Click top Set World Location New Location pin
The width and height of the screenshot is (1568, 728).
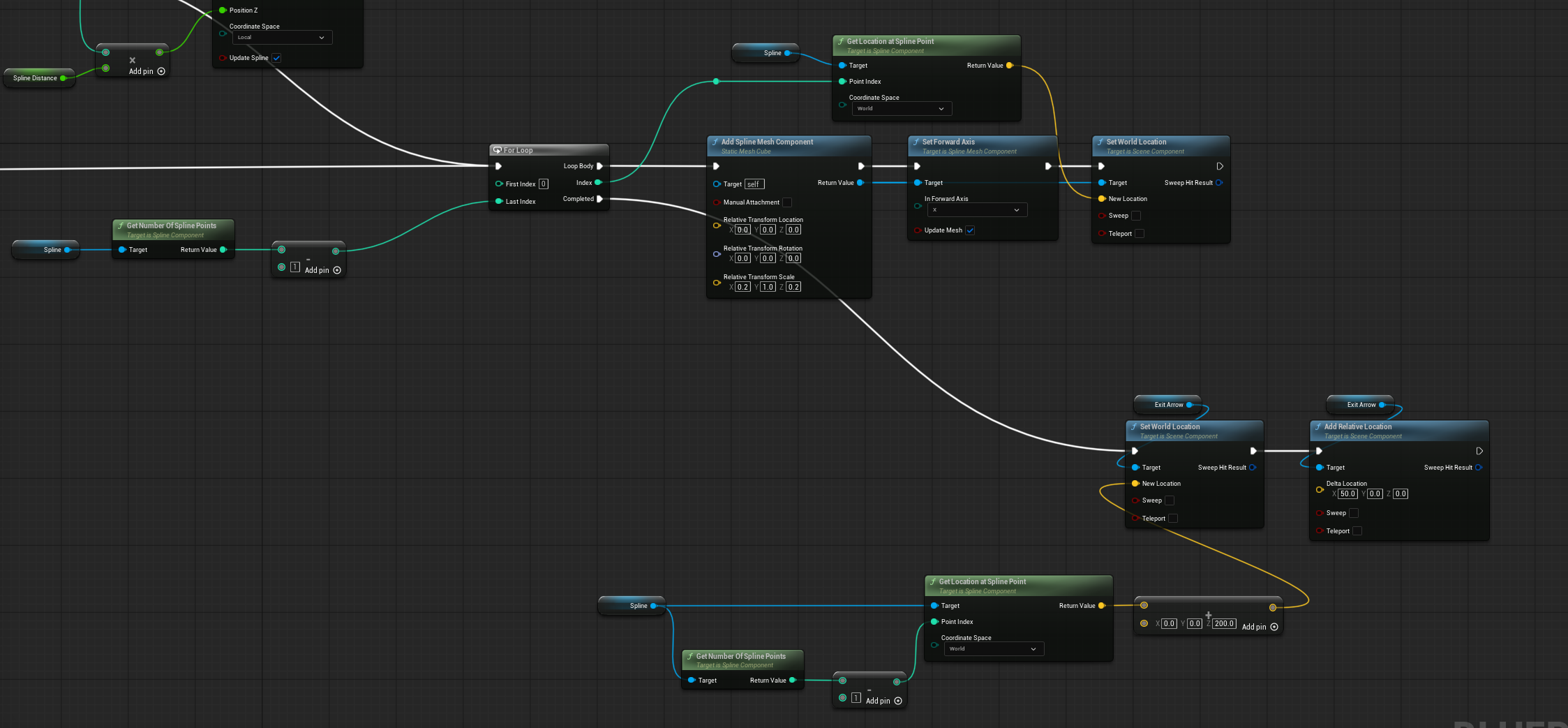coord(1102,199)
